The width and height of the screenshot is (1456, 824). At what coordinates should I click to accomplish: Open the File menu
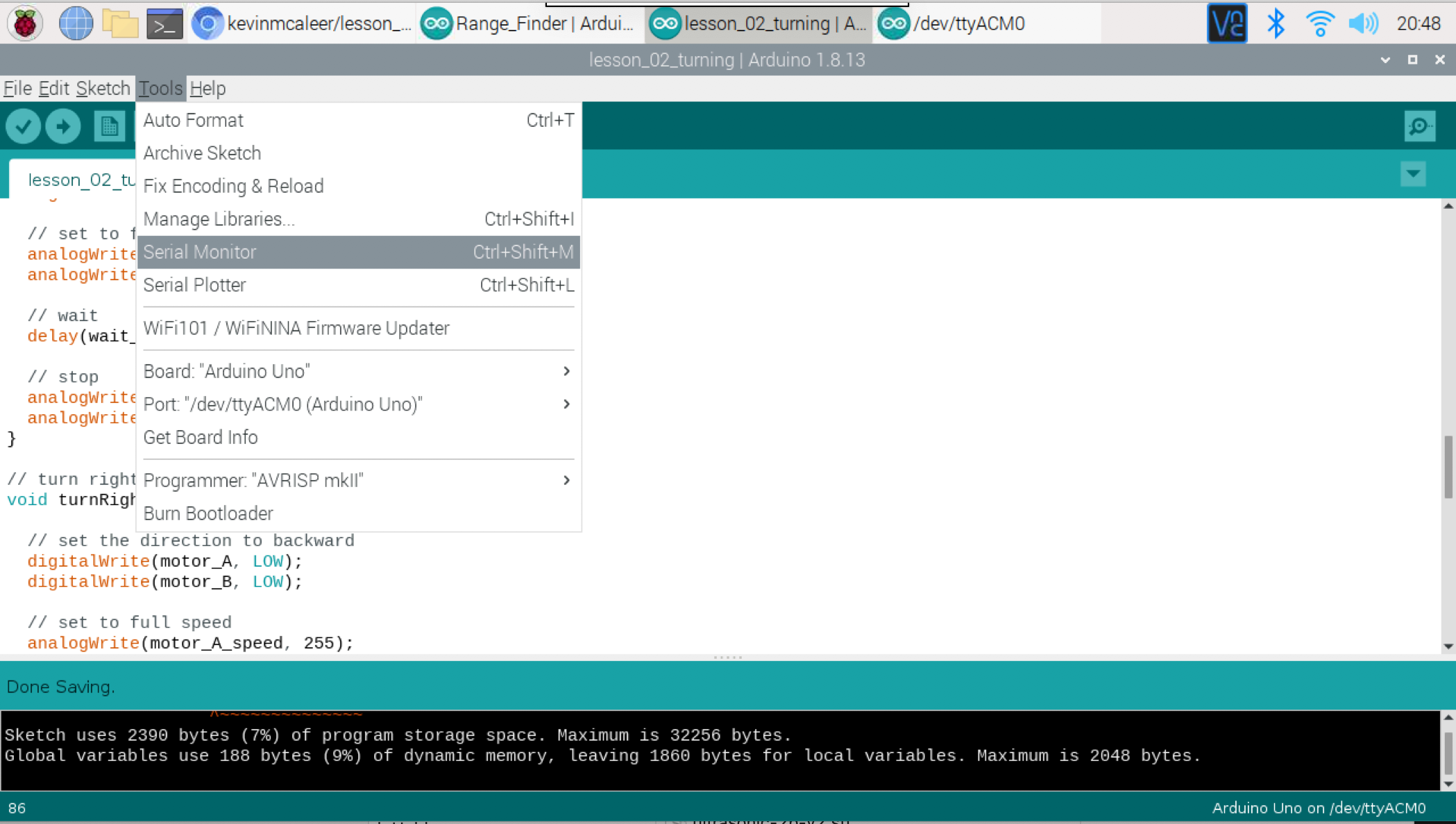pos(17,89)
